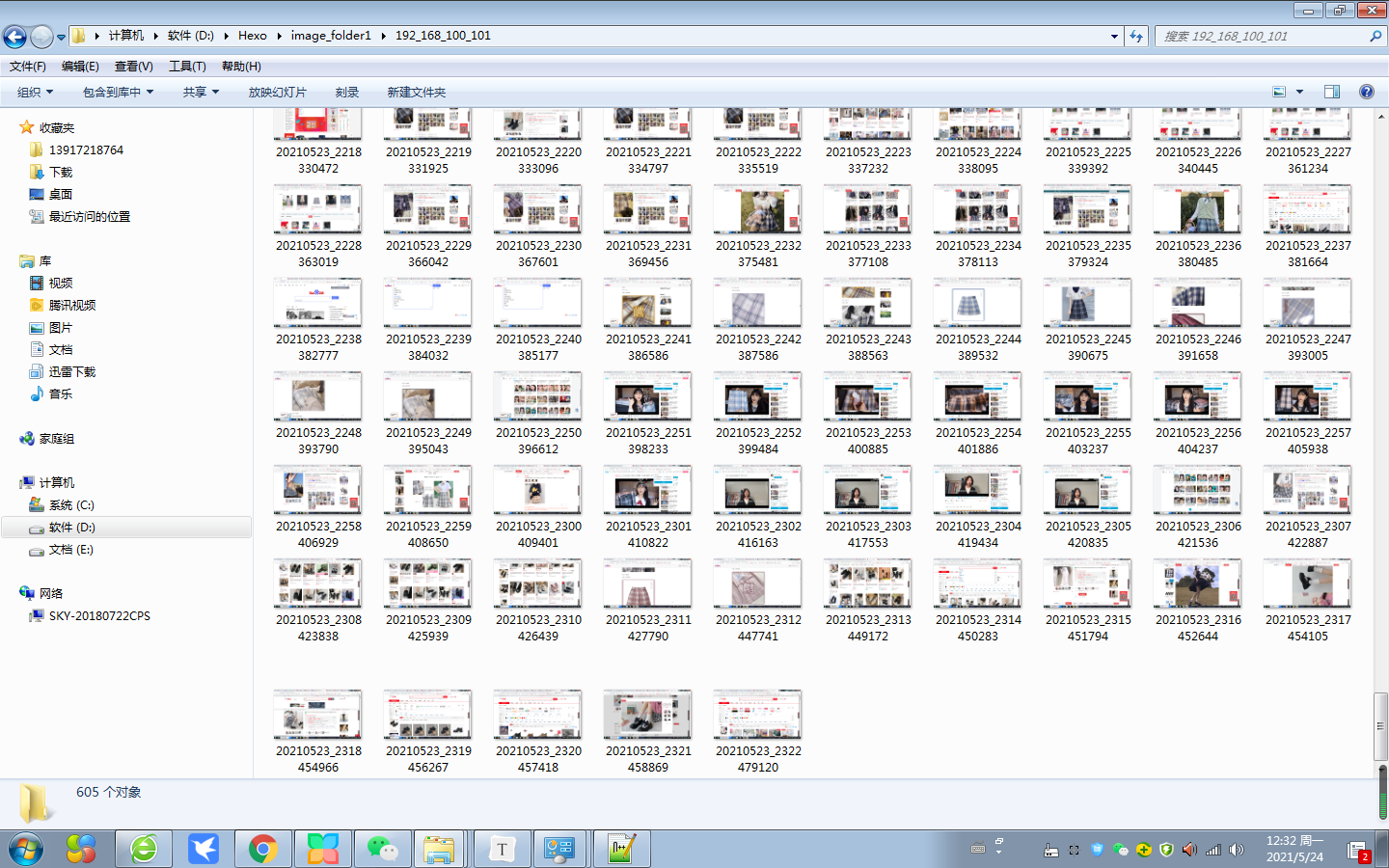Open the Windows Start button

26,849
